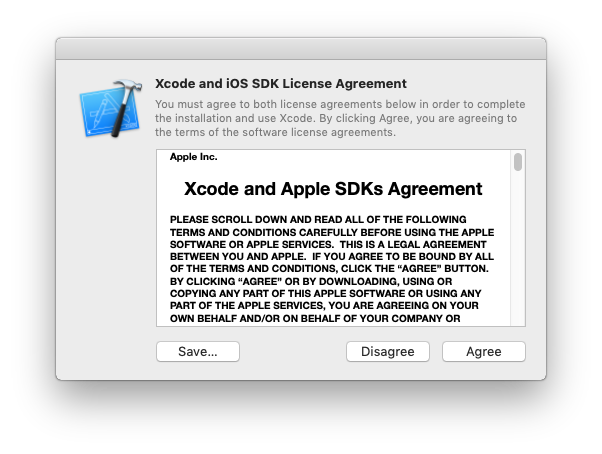Screen dimensions: 602x454
Task: Open the Save... dialog for the license
Action: [x=198, y=352]
